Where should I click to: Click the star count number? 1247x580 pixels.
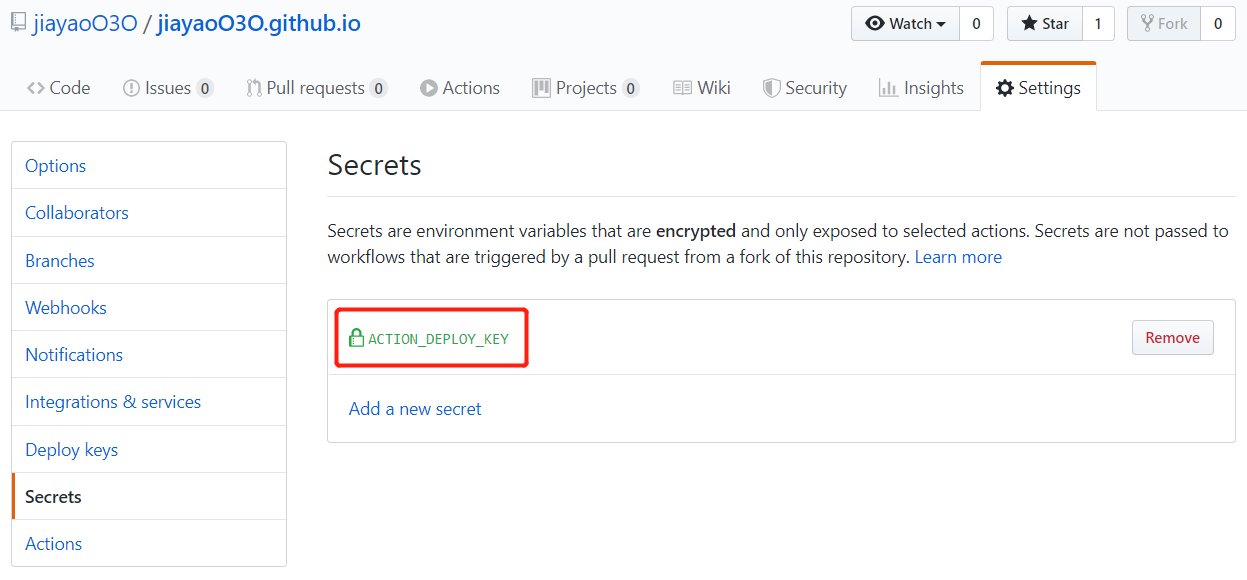click(1097, 24)
